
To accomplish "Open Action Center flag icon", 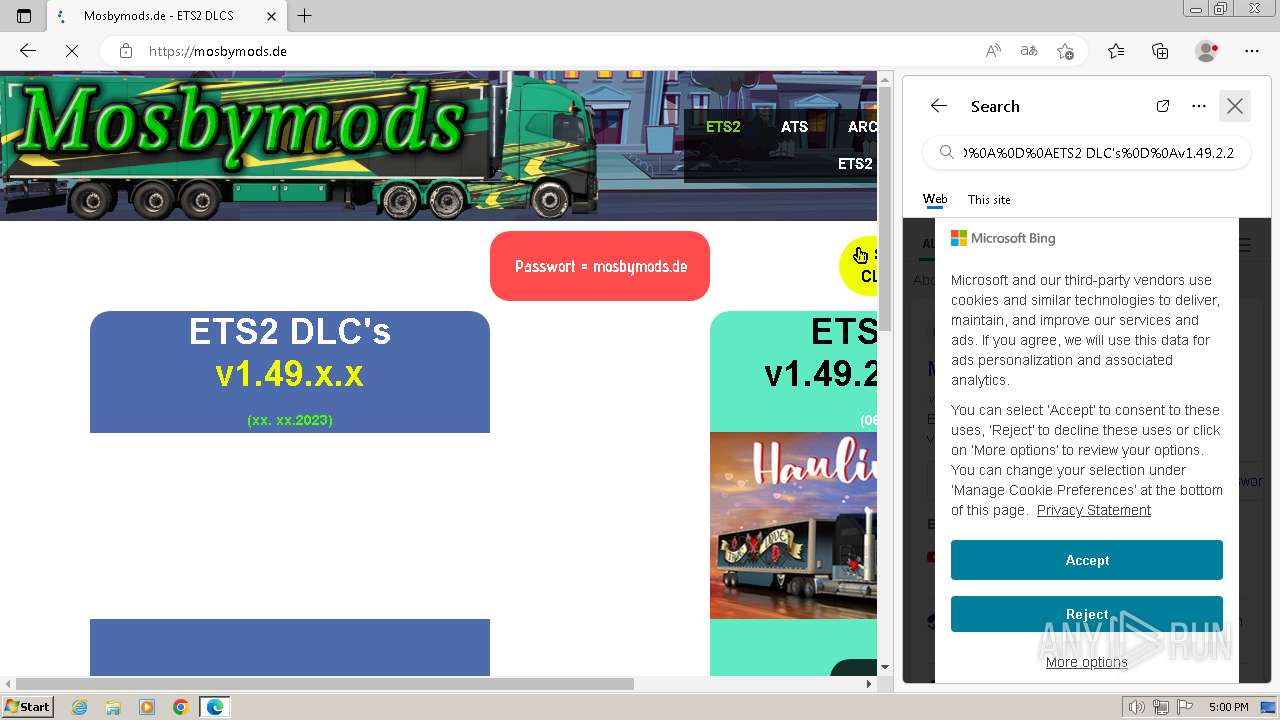I will pos(1184,707).
